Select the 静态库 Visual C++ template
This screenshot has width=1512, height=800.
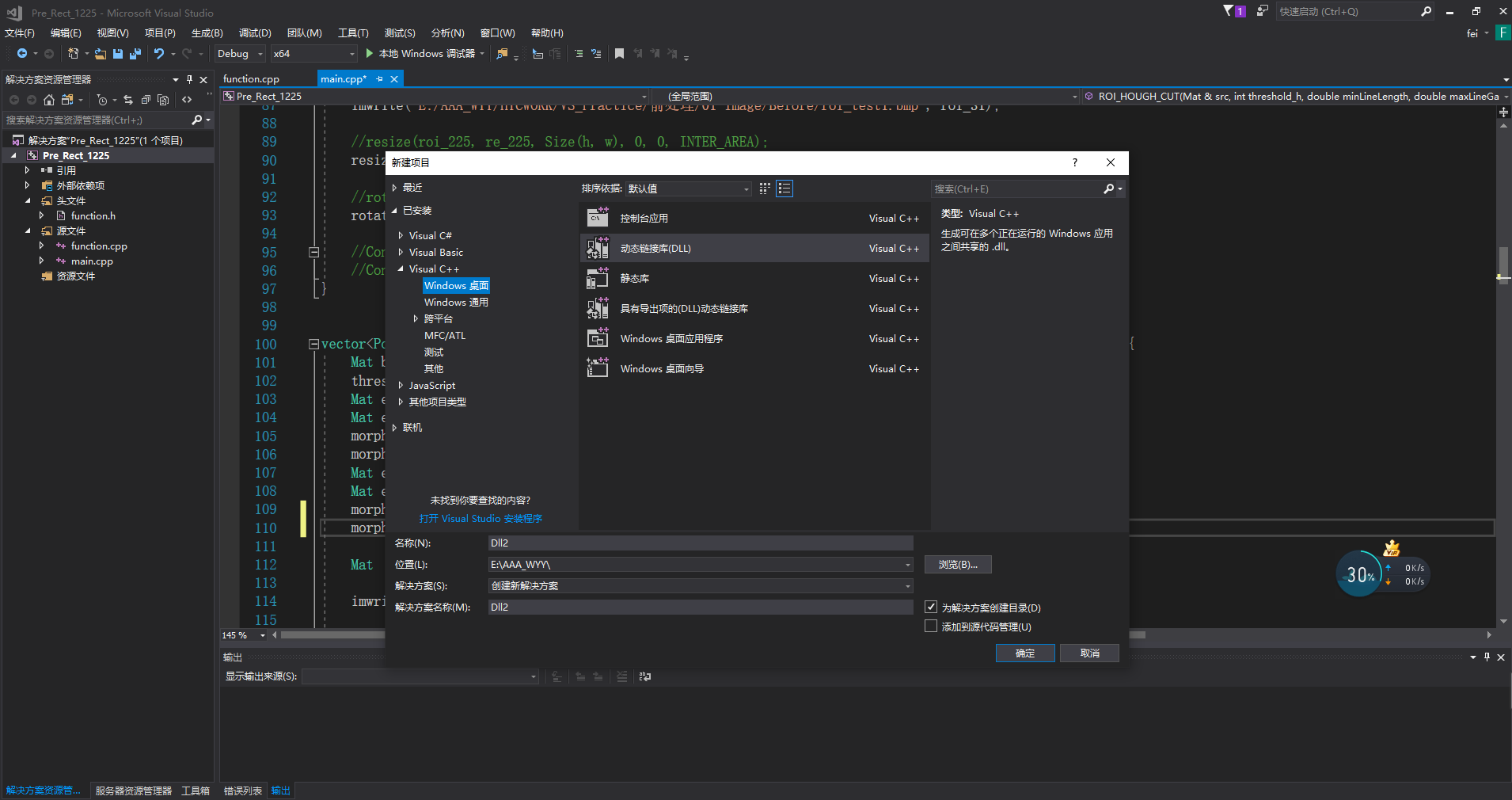click(x=712, y=278)
